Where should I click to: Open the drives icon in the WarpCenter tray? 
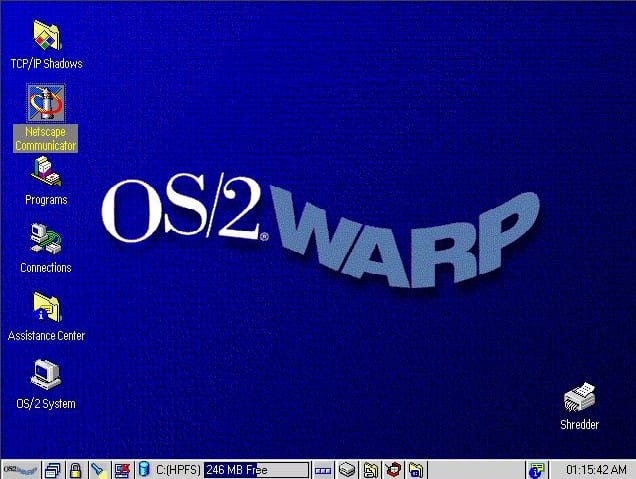(x=347, y=470)
